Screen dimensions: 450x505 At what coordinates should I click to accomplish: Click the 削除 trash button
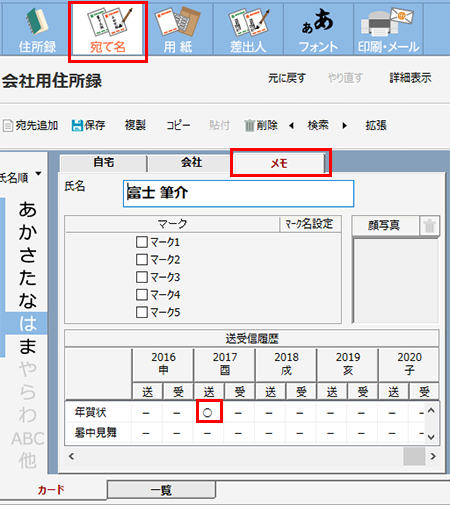point(261,126)
